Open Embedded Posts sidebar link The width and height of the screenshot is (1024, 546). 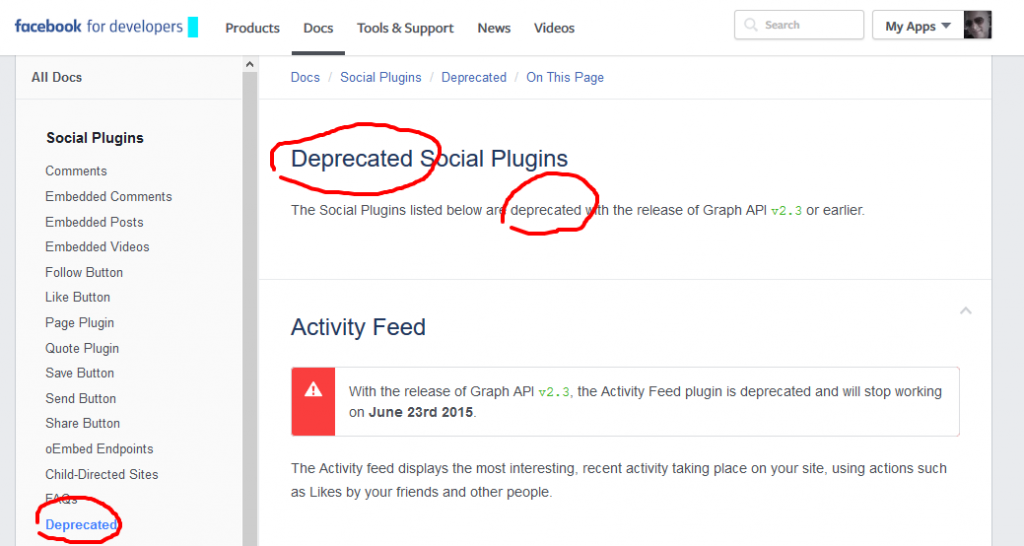pyautogui.click(x=94, y=222)
